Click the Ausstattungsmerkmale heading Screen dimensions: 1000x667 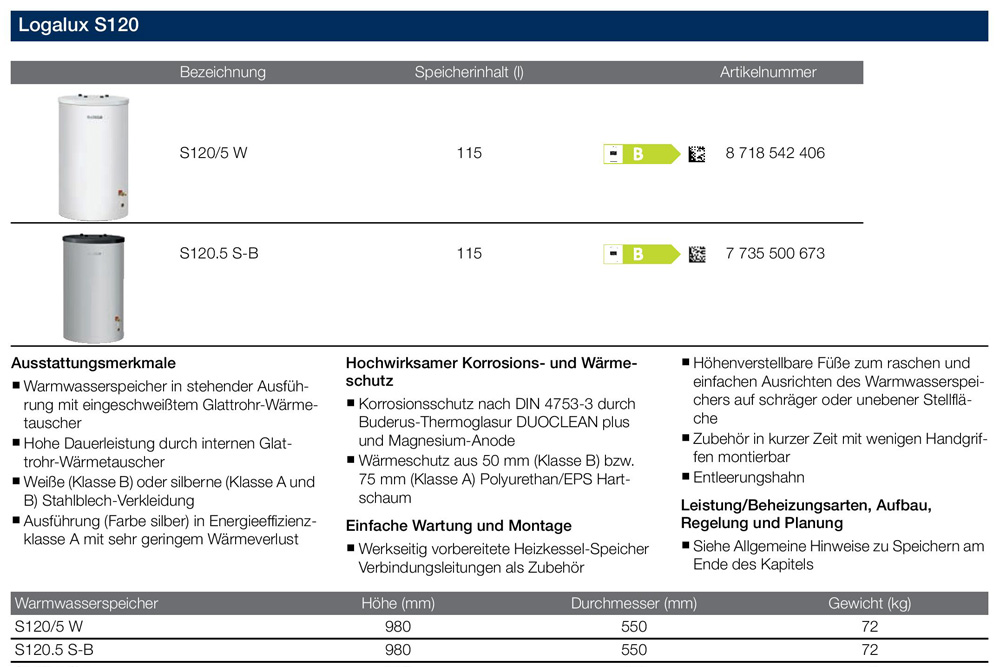point(93,363)
